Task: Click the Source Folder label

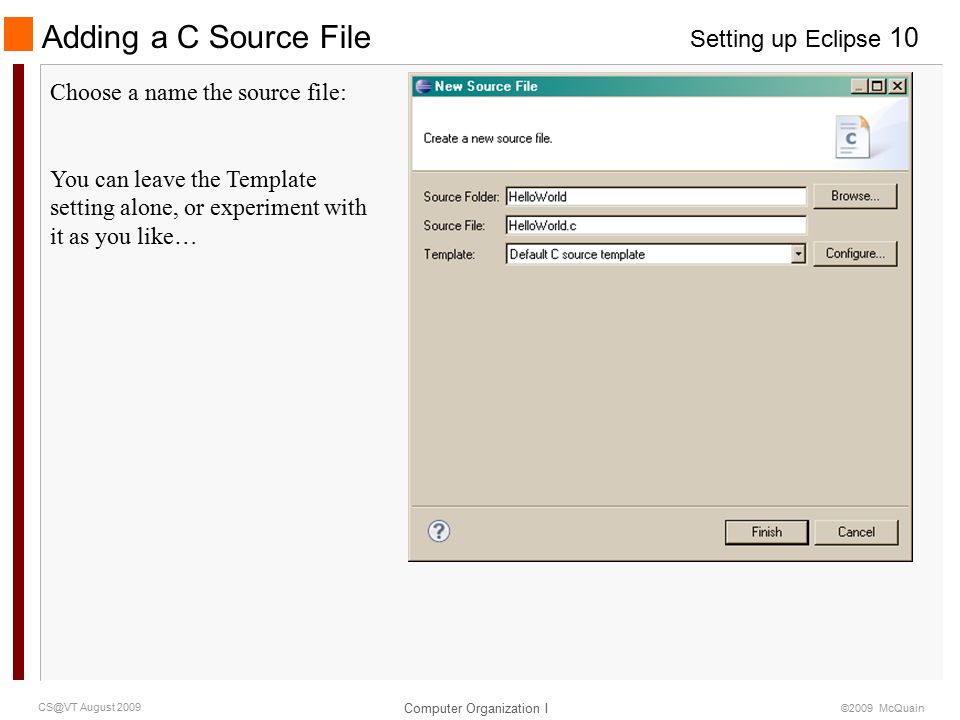Action: 461,197
